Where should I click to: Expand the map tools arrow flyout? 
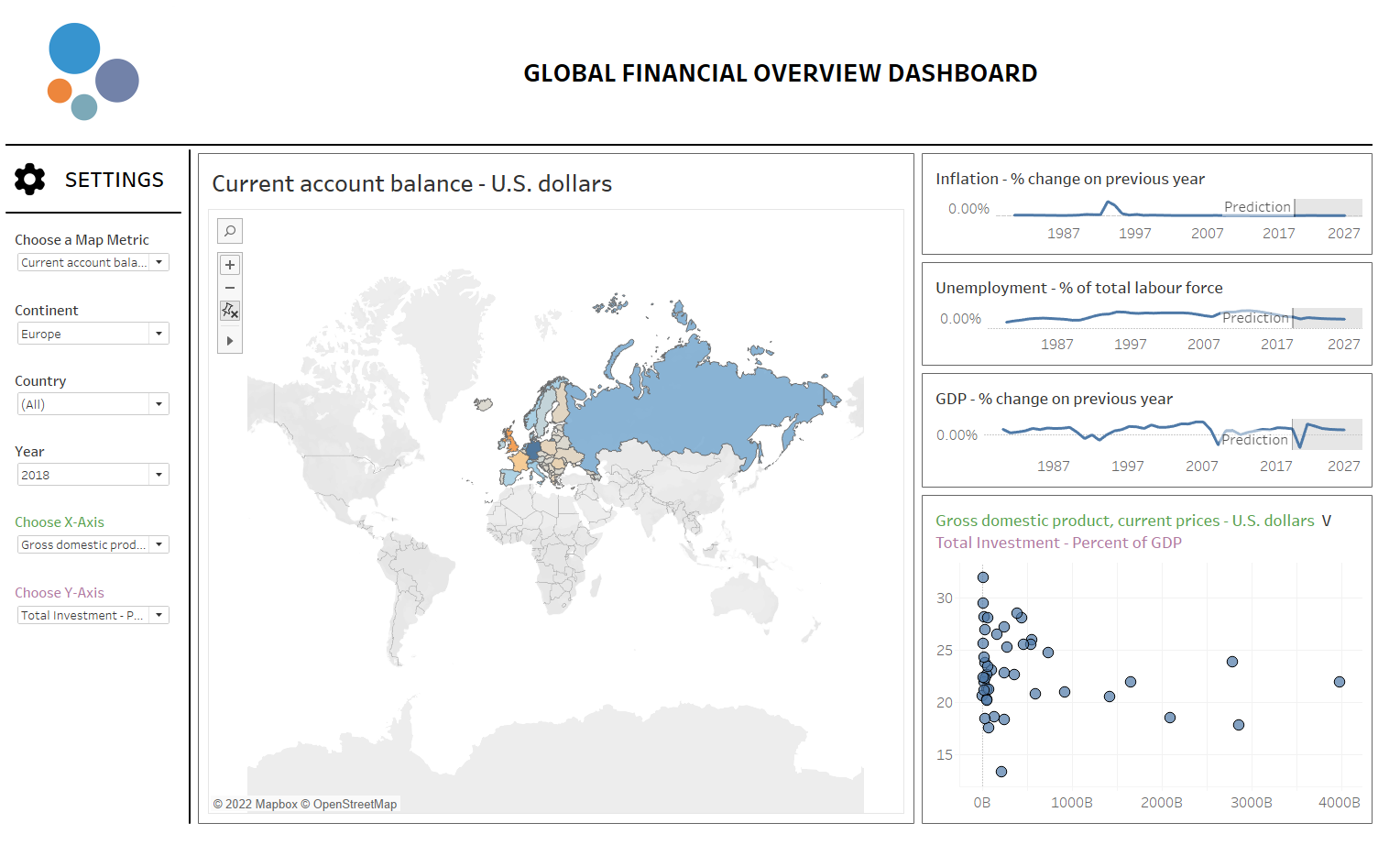(x=230, y=341)
